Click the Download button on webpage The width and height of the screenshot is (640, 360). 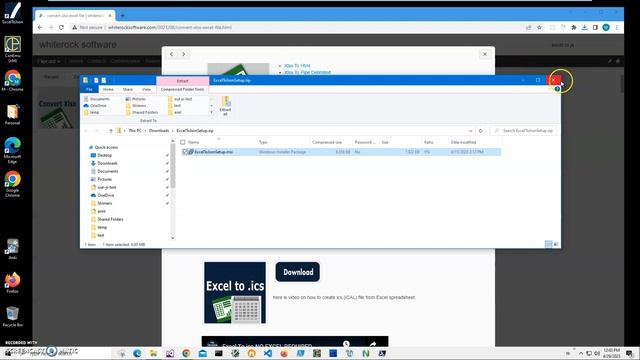coord(298,272)
